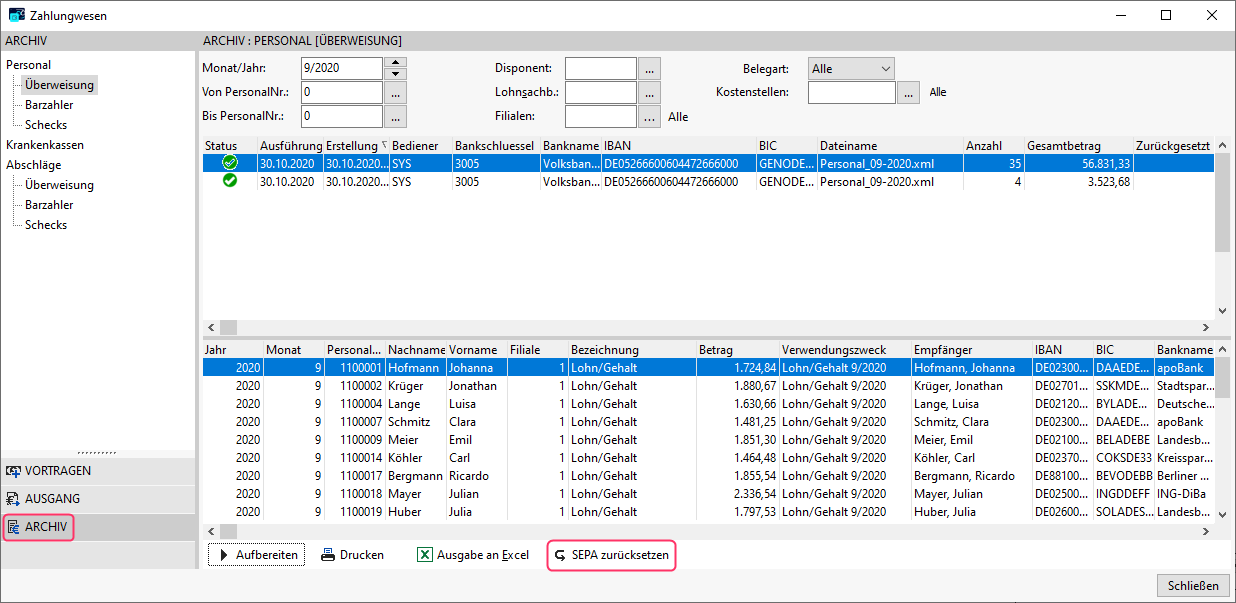Open Disponent lookup ellipsis button

click(650, 69)
